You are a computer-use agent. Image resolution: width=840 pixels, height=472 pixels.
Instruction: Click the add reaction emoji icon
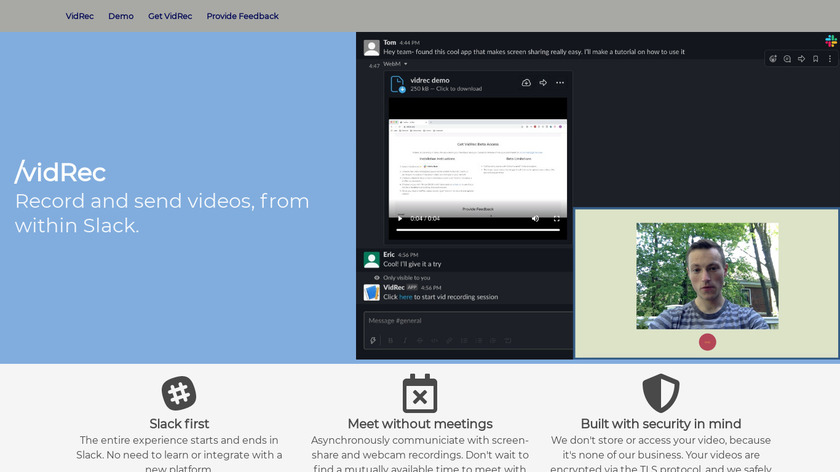[773, 59]
